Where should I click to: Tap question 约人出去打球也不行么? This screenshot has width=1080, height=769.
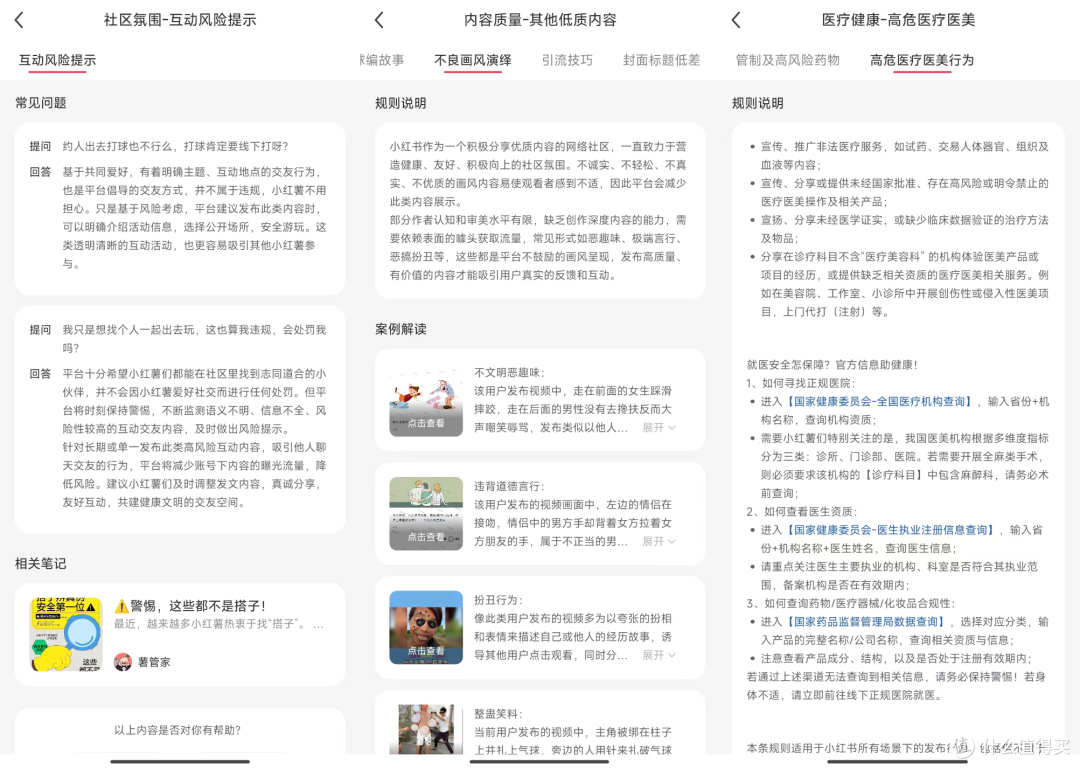coord(176,147)
